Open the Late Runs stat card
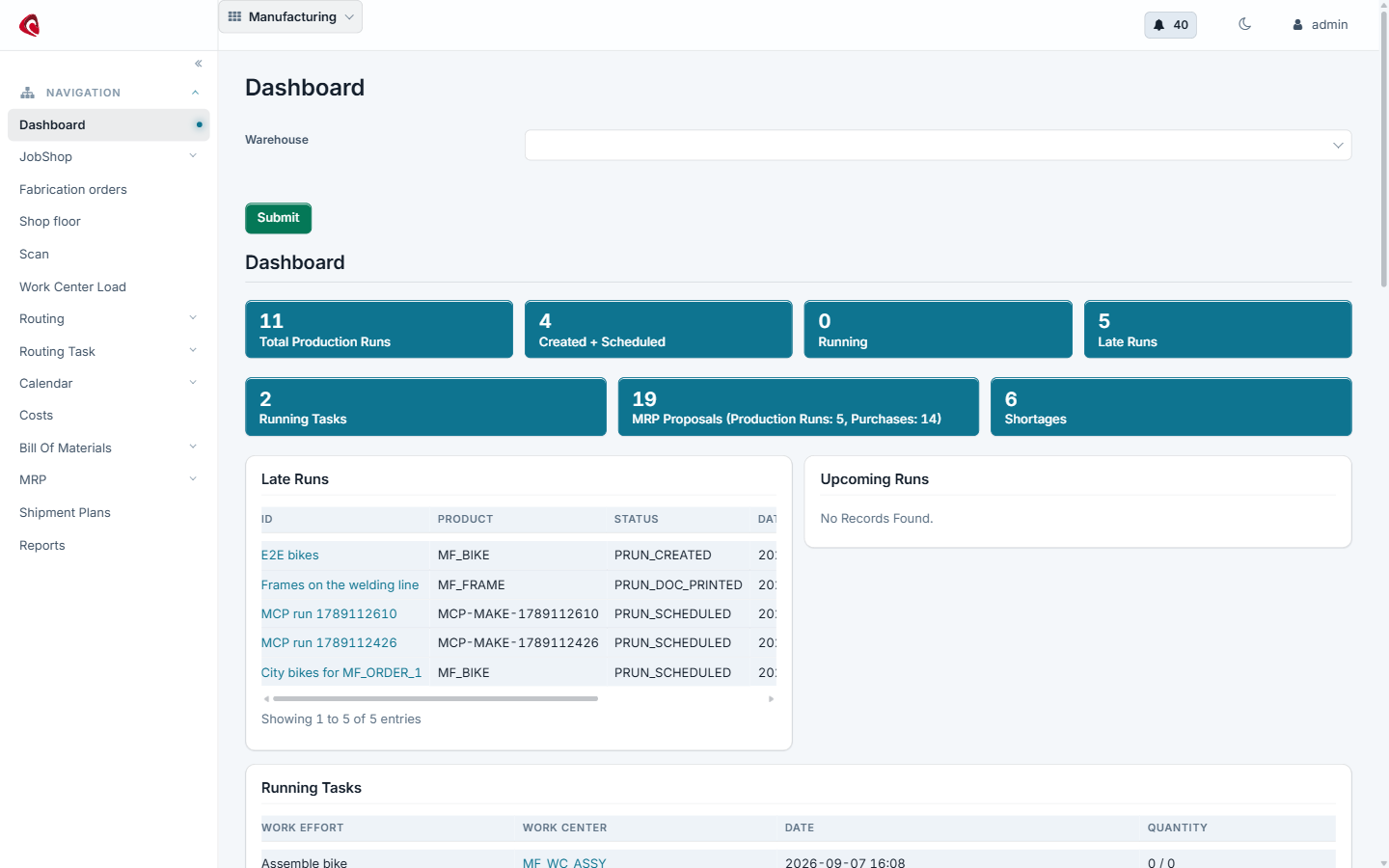The width and height of the screenshot is (1389, 868). [1217, 329]
